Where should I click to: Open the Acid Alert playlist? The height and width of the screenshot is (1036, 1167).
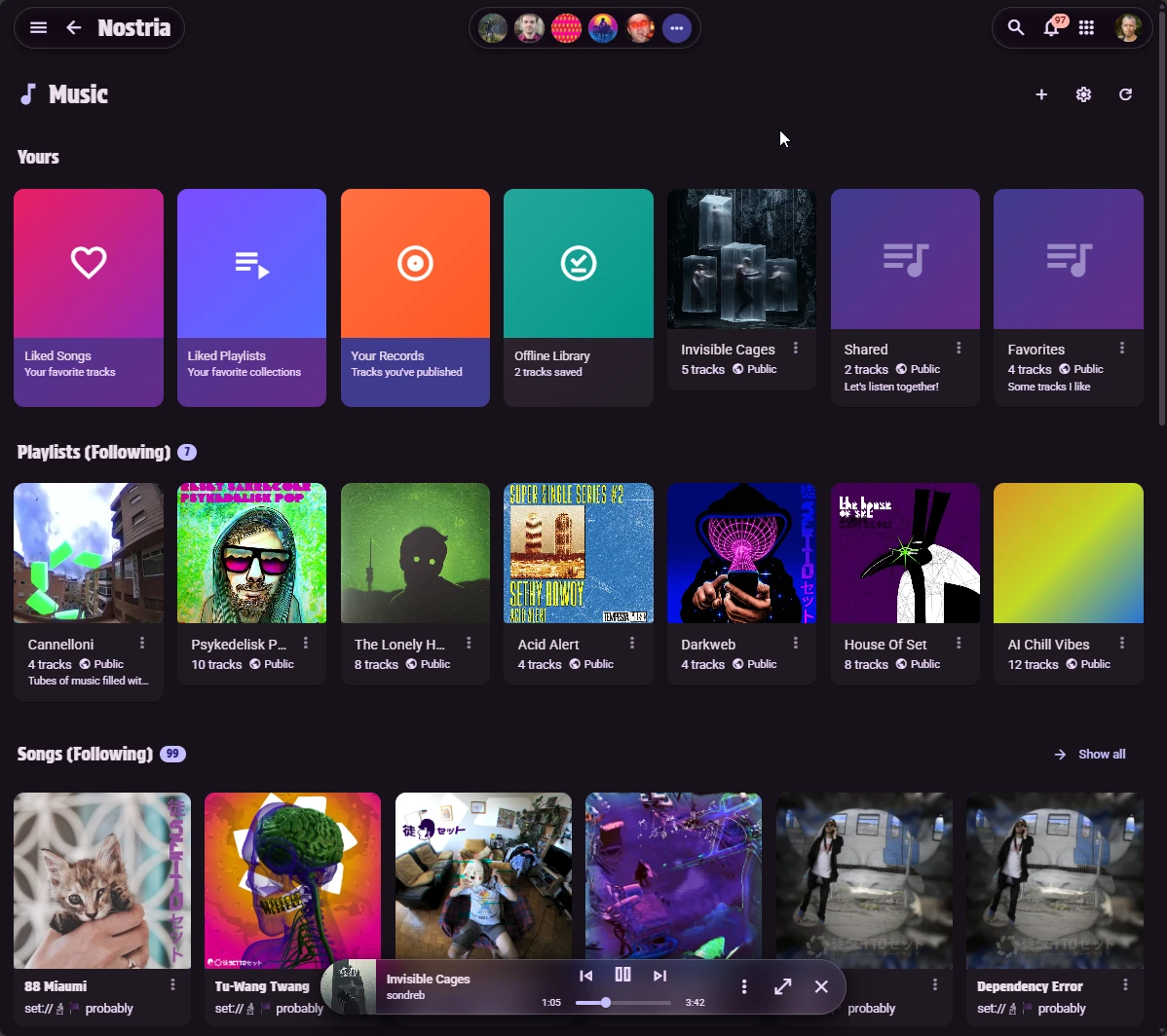pyautogui.click(x=578, y=552)
